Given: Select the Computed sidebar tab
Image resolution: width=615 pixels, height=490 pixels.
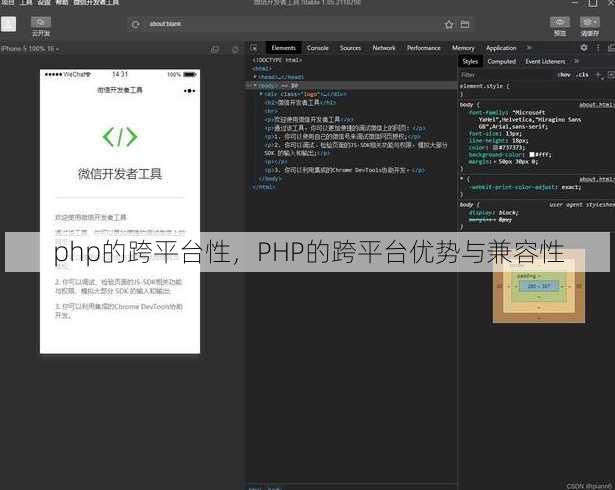Looking at the screenshot, I should (501, 61).
